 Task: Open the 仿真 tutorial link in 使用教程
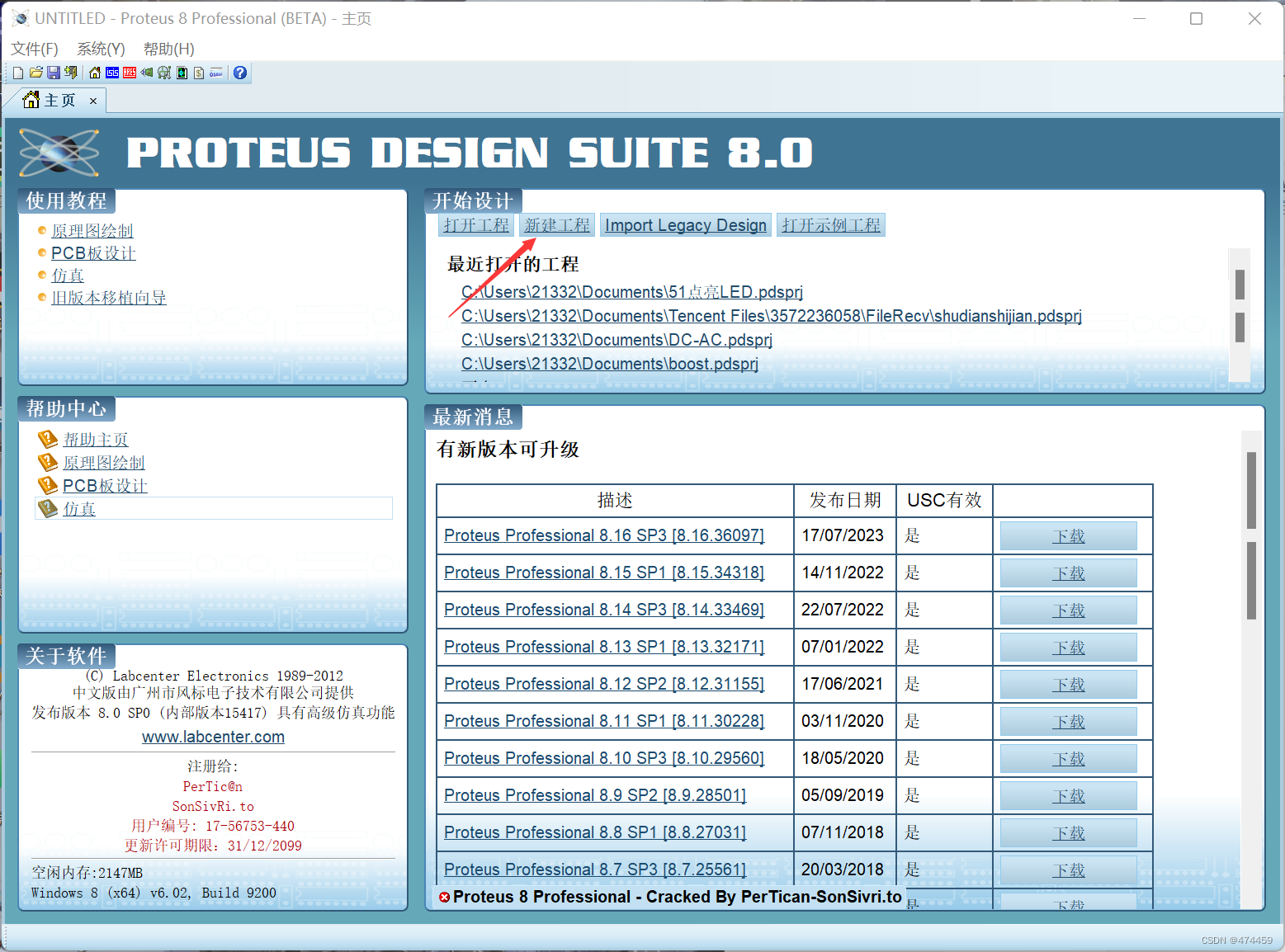pyautogui.click(x=68, y=276)
